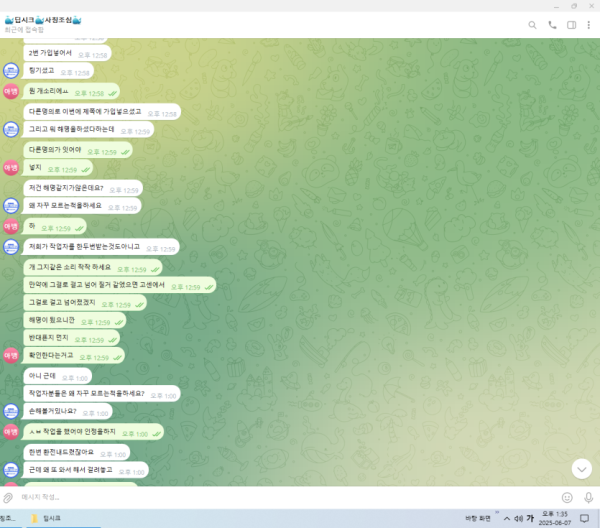The image size is (600, 528).
Task: Open the '딥시크' folder in the taskbar
Action: (x=47, y=518)
